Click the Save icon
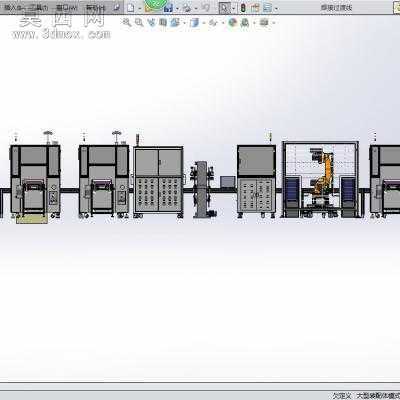 (168, 8)
